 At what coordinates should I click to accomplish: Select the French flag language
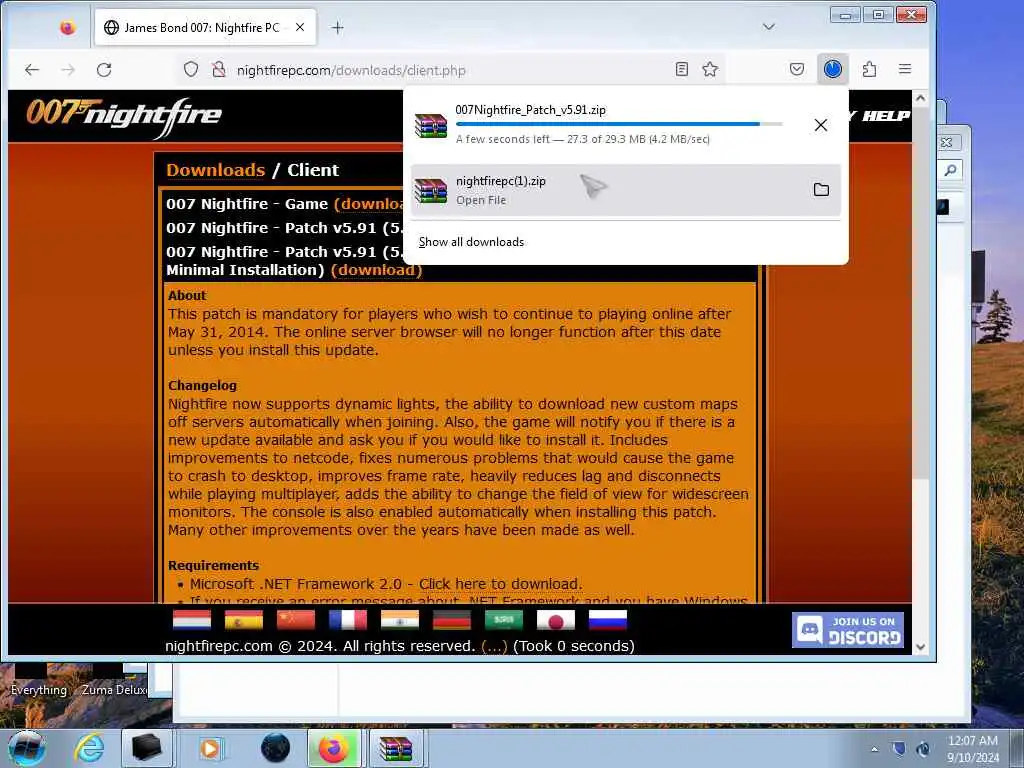pos(347,620)
